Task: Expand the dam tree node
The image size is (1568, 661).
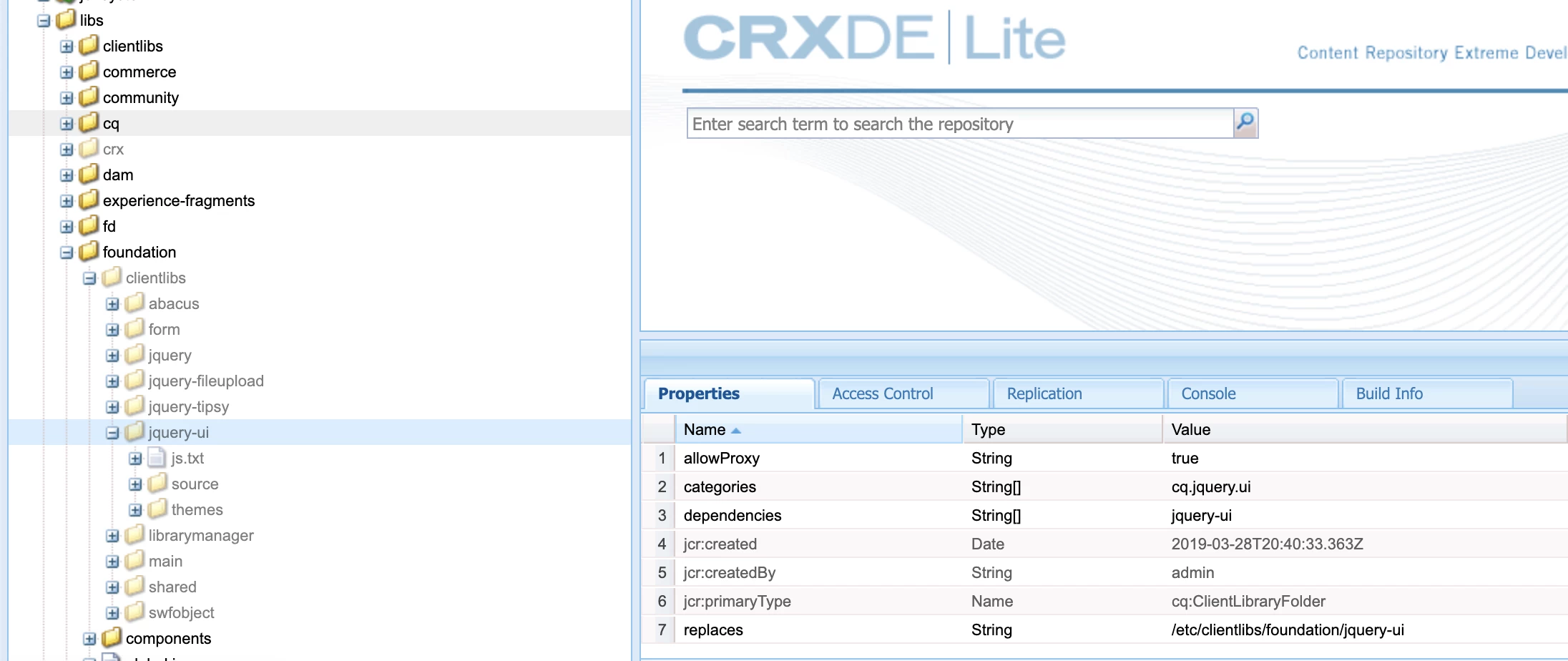Action: click(x=67, y=175)
